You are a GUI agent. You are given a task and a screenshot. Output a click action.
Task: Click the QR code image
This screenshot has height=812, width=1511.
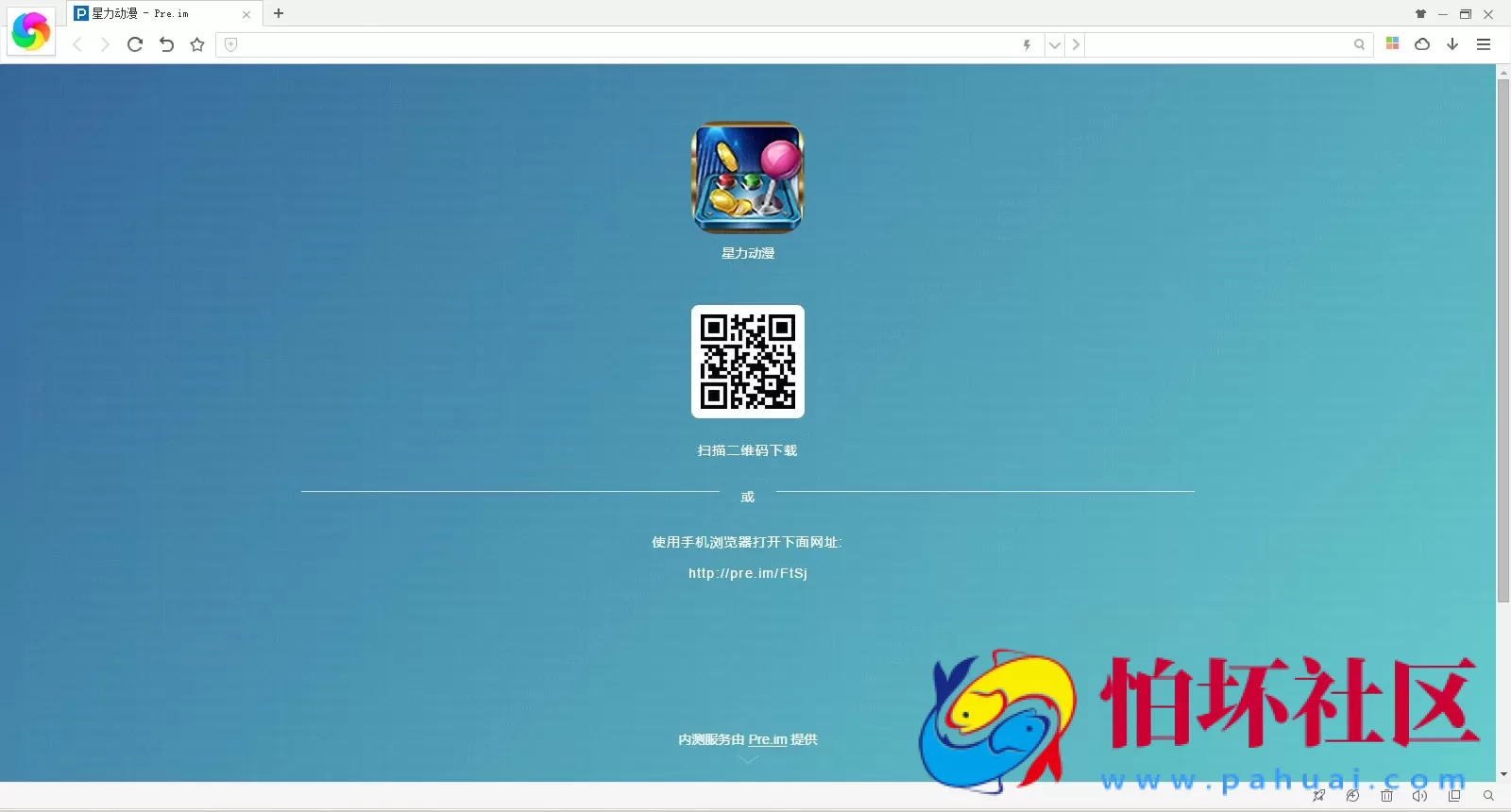(x=748, y=362)
